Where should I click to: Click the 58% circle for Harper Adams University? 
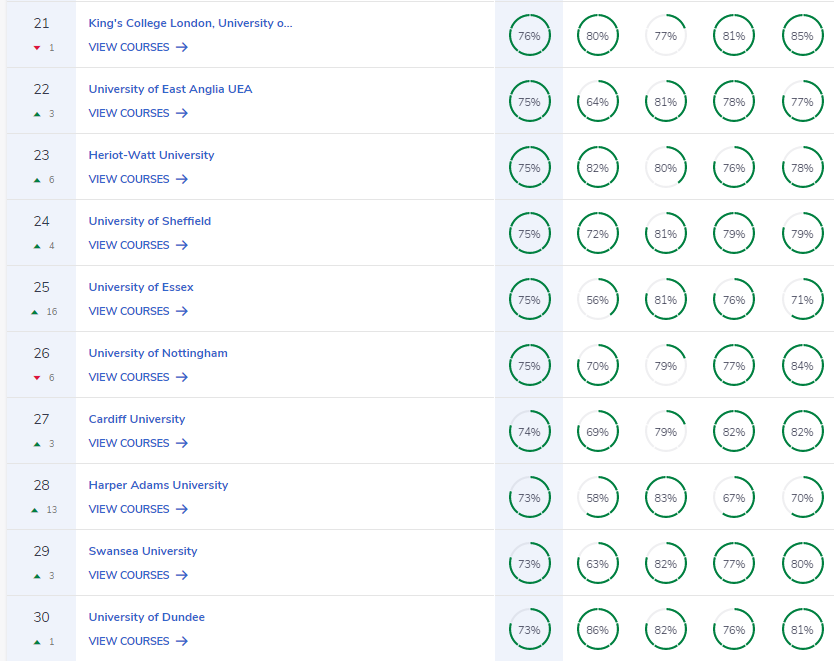(x=598, y=497)
